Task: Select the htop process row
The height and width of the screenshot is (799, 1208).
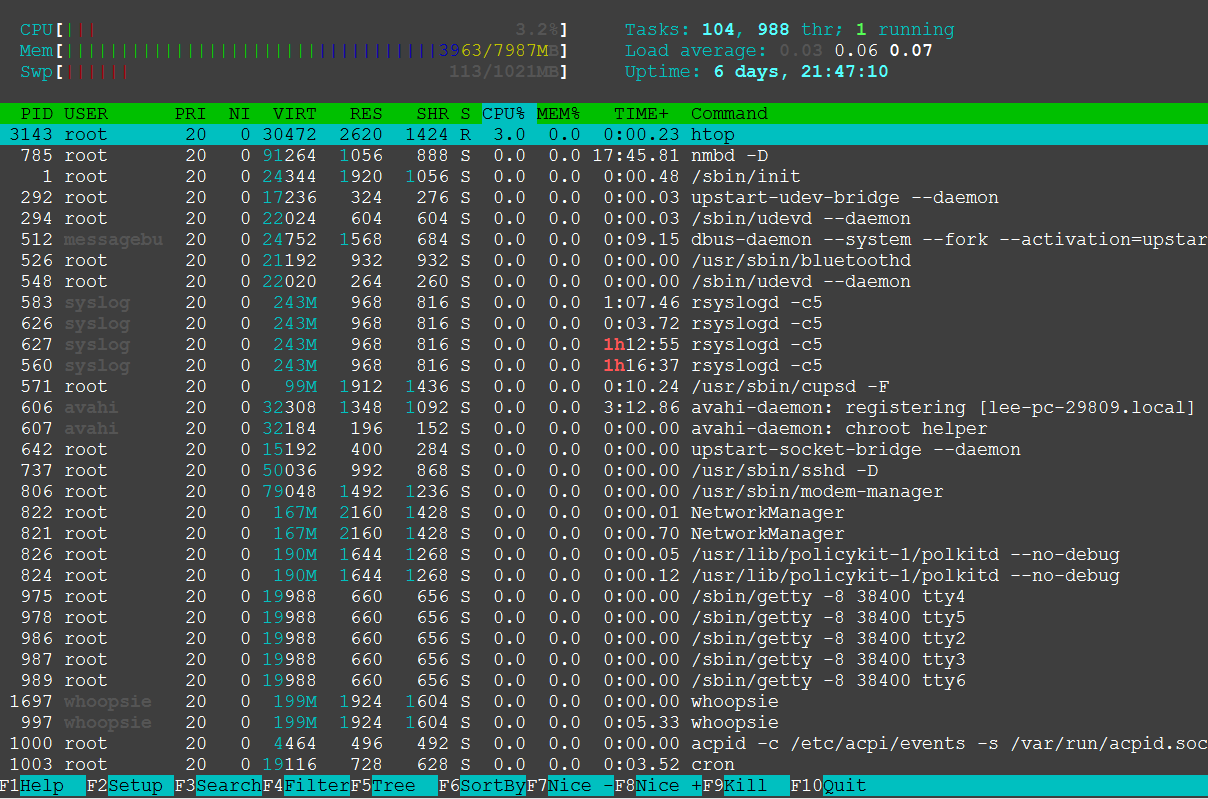Action: point(604,135)
